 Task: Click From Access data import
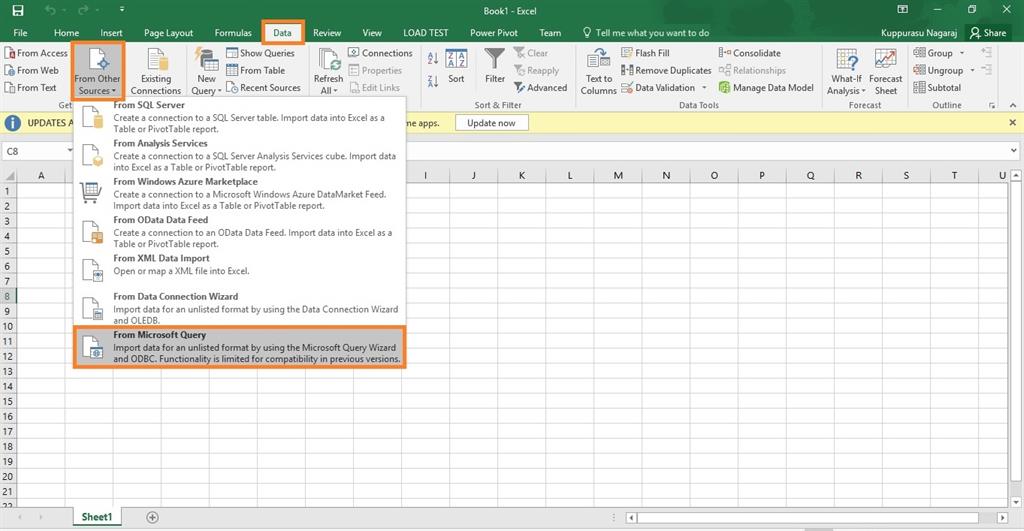point(36,53)
